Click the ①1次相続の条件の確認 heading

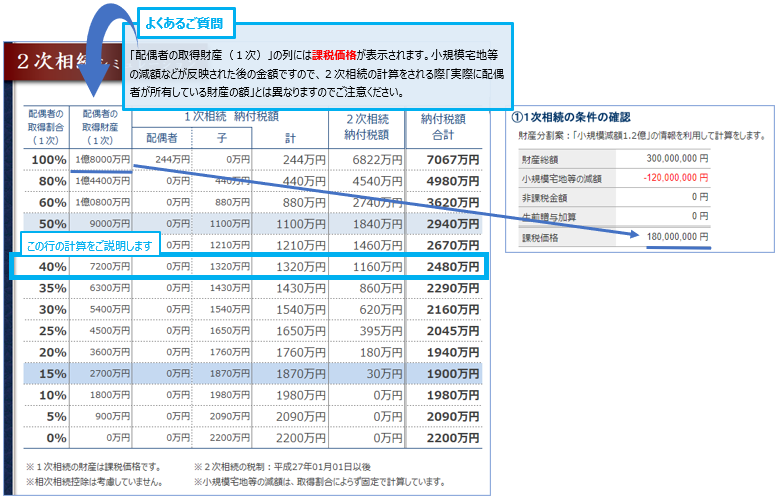click(574, 117)
